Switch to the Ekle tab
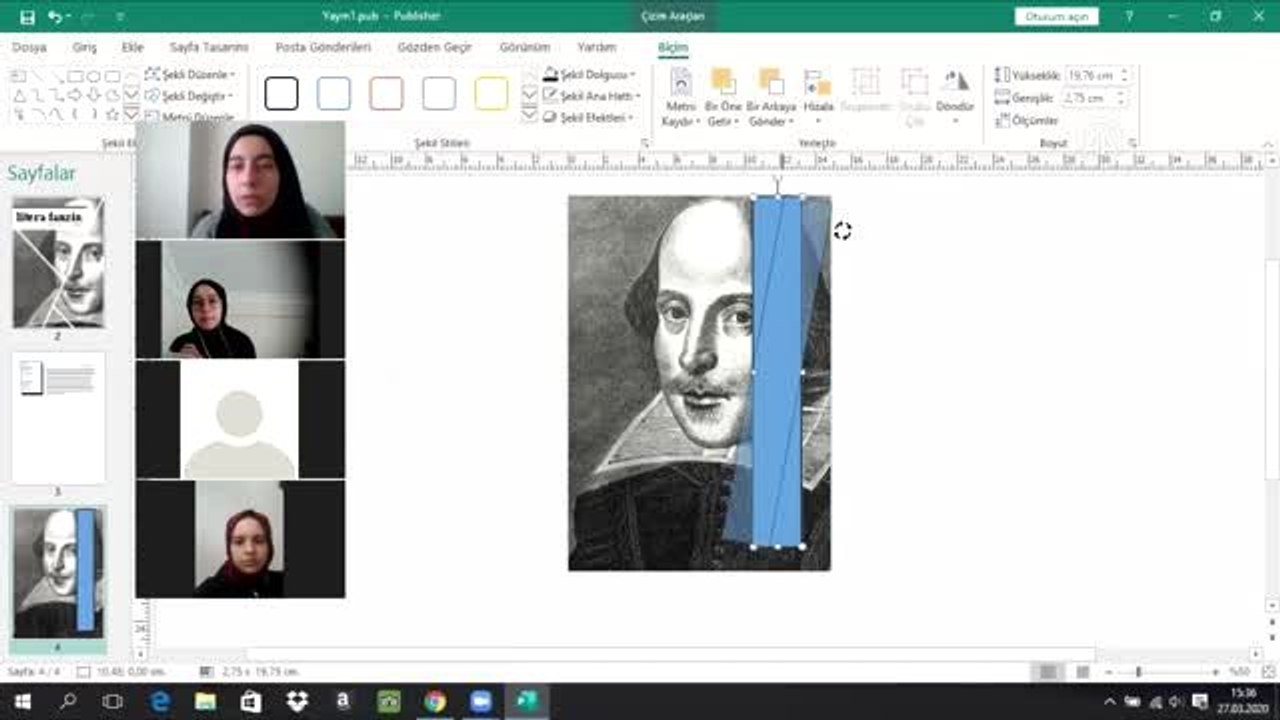This screenshot has width=1280, height=720. (133, 47)
